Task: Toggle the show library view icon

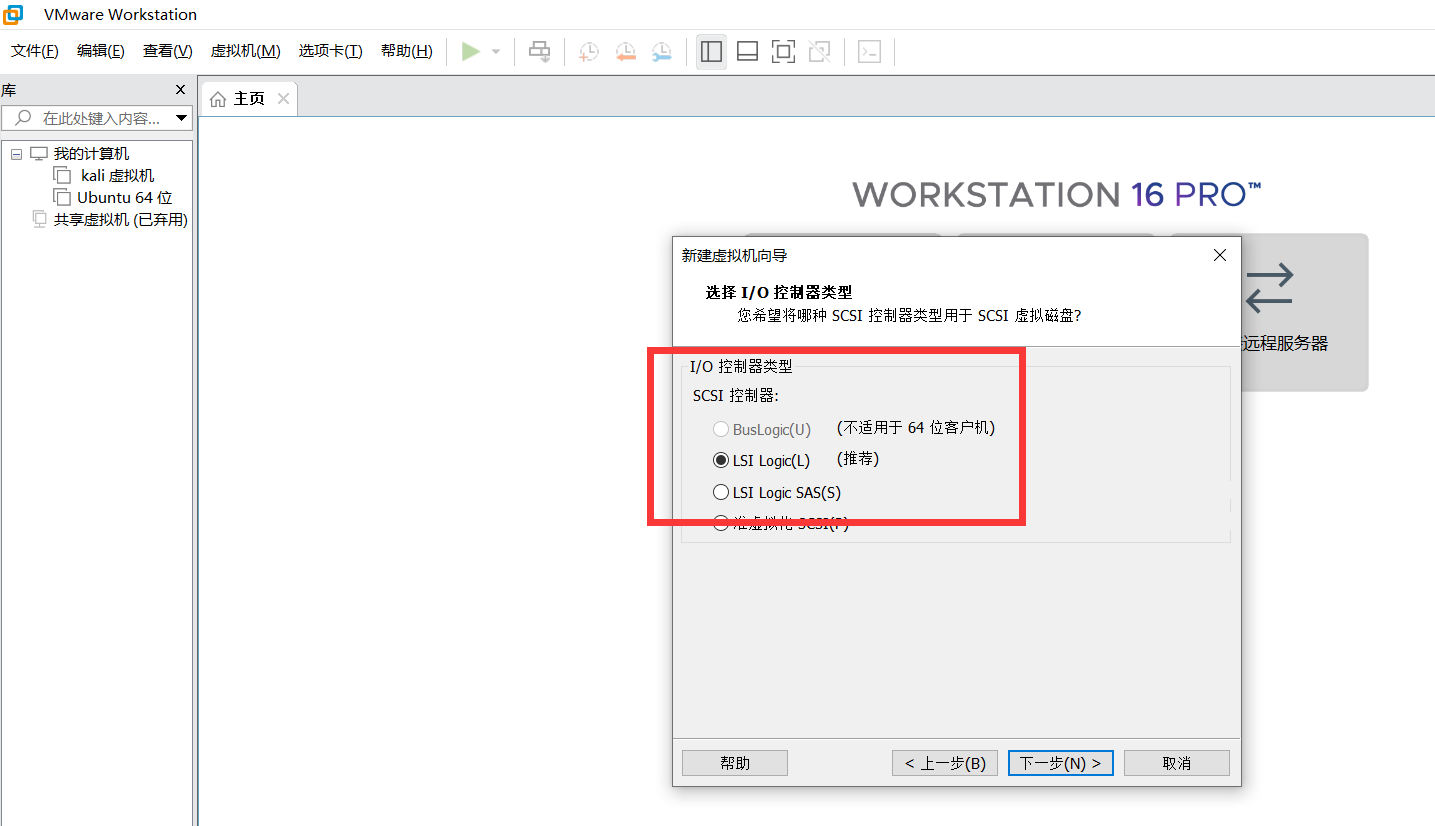Action: pos(712,52)
